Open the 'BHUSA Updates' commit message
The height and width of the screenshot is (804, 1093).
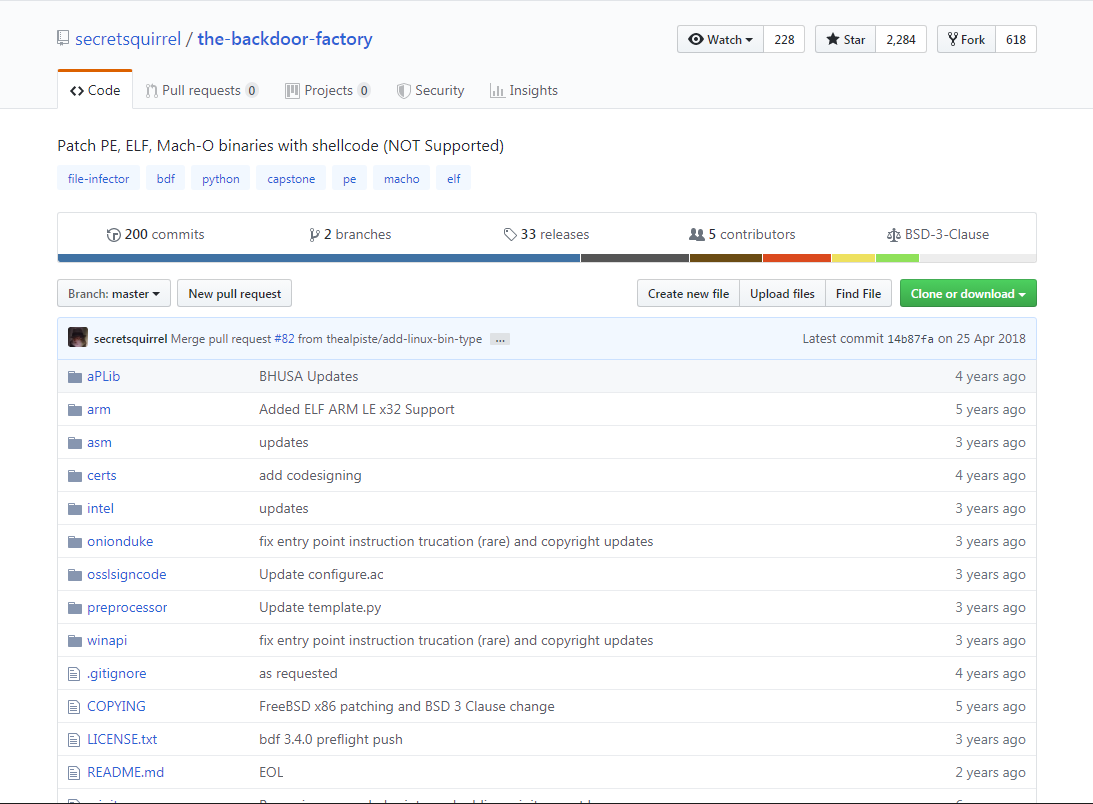[309, 377]
